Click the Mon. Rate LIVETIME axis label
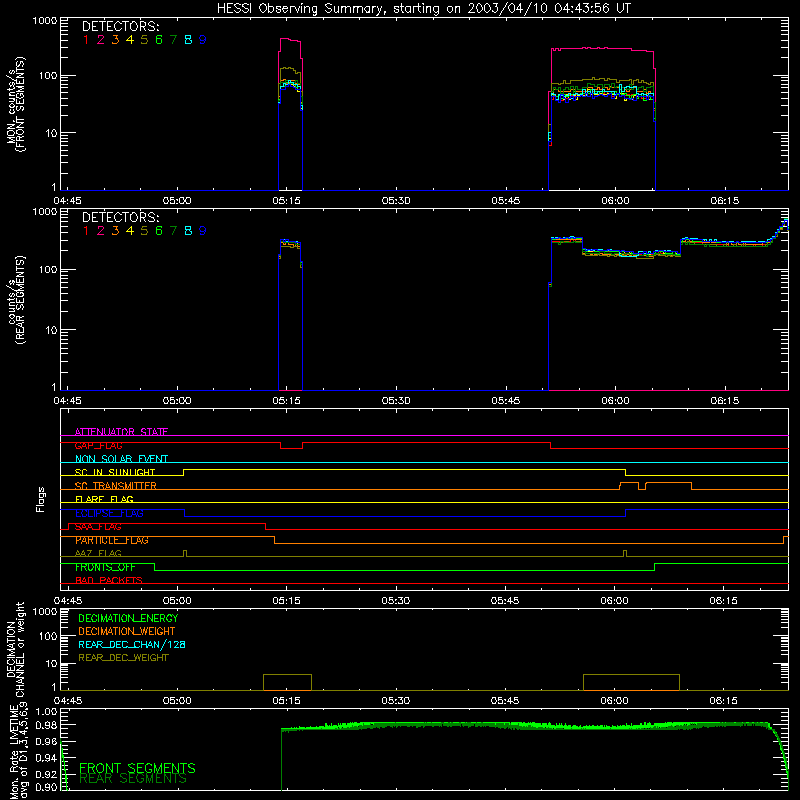 [x=16, y=752]
